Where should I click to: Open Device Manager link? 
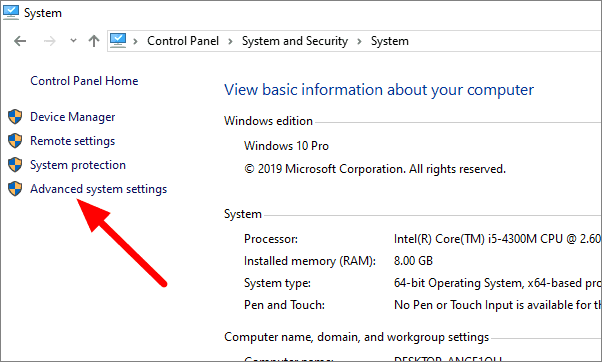73,117
